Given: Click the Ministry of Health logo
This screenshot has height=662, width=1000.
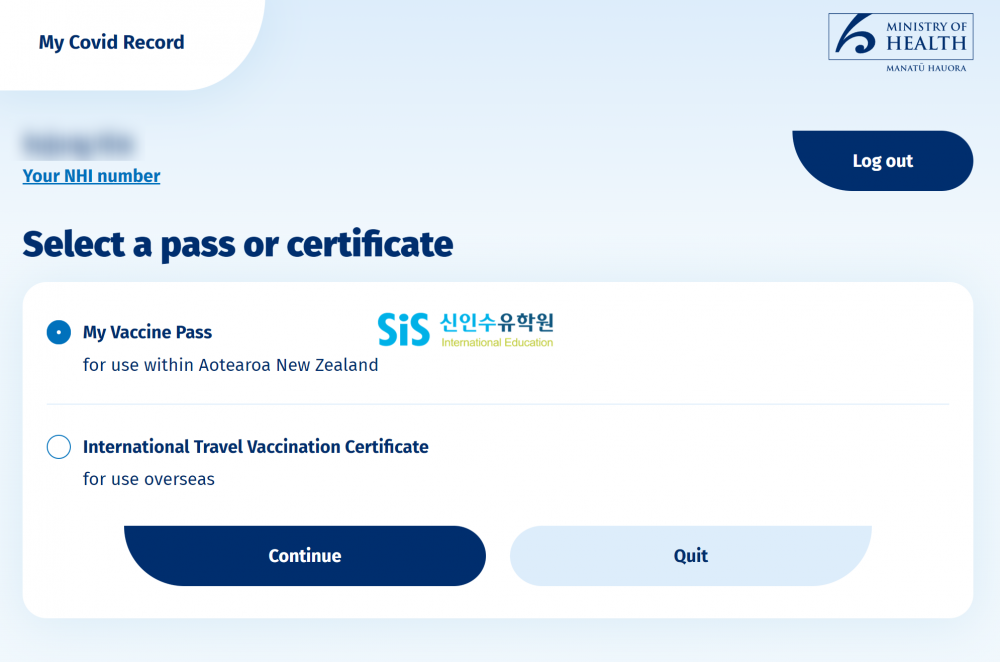Looking at the screenshot, I should (901, 43).
